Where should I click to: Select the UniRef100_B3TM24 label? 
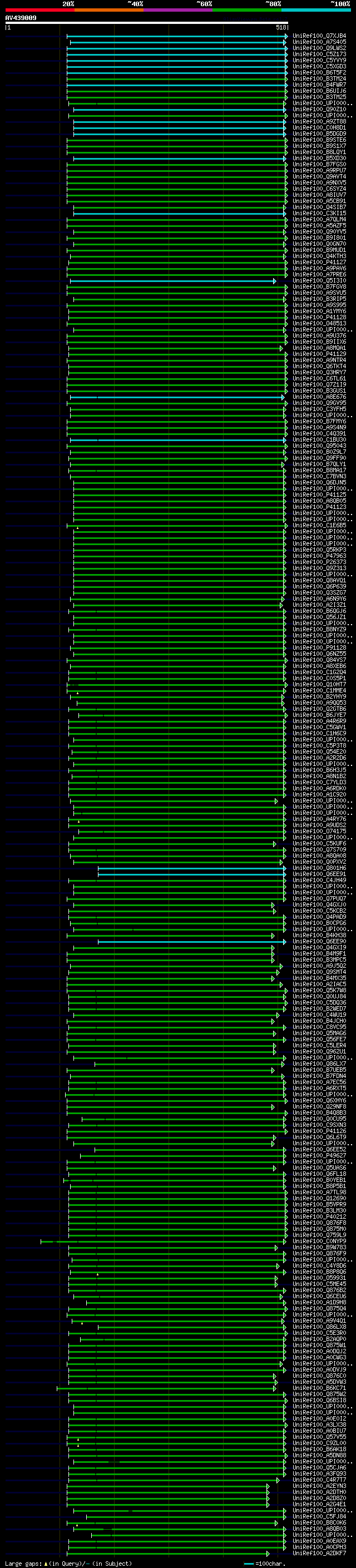coord(319,78)
